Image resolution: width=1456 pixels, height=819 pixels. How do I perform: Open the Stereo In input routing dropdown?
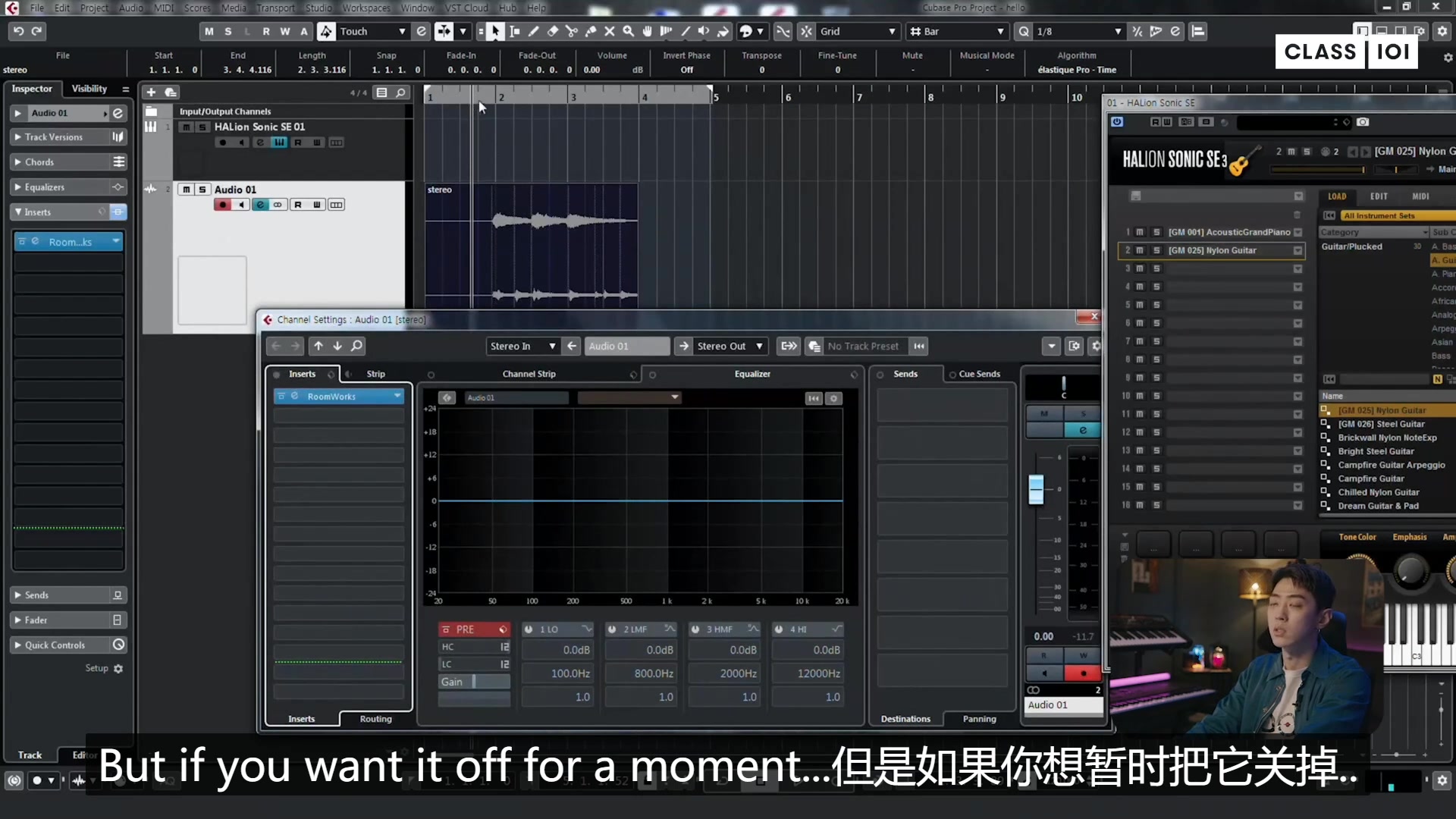click(x=523, y=346)
